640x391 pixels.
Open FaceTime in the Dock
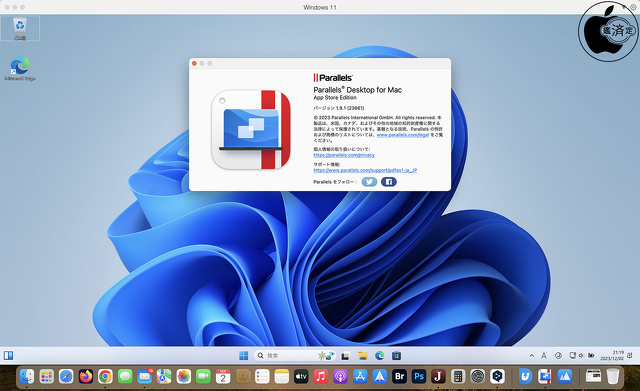click(203, 376)
